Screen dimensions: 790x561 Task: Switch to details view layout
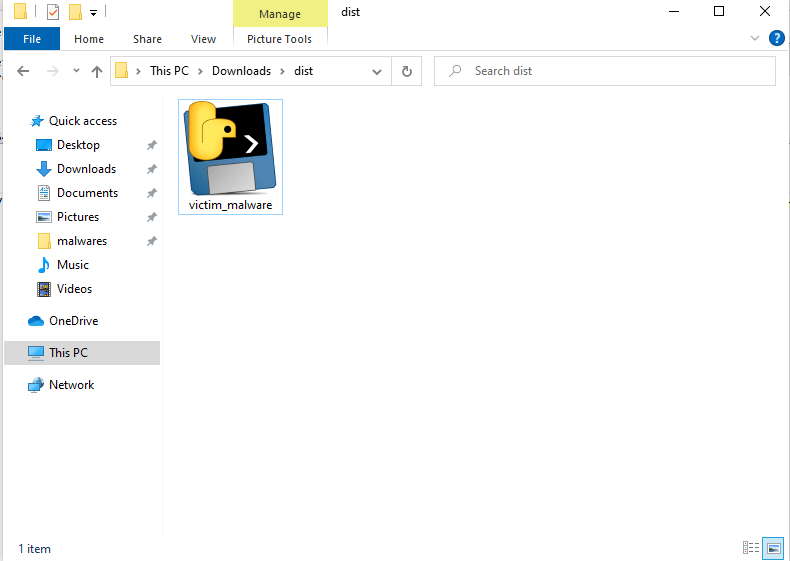coord(750,548)
